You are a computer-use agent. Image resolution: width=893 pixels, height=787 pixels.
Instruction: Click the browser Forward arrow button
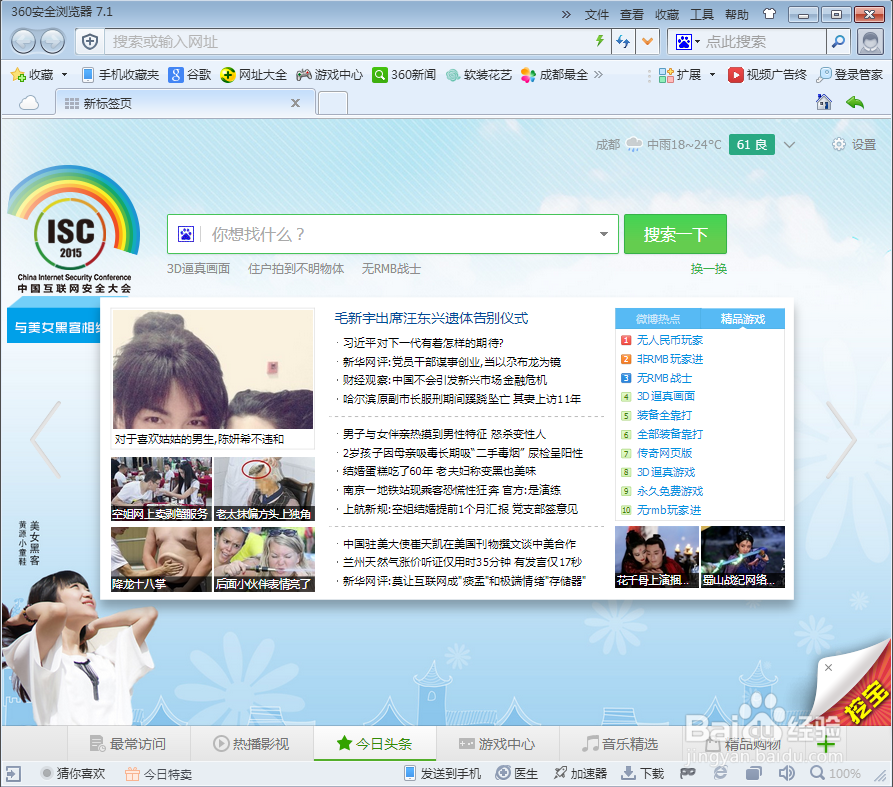coord(52,42)
